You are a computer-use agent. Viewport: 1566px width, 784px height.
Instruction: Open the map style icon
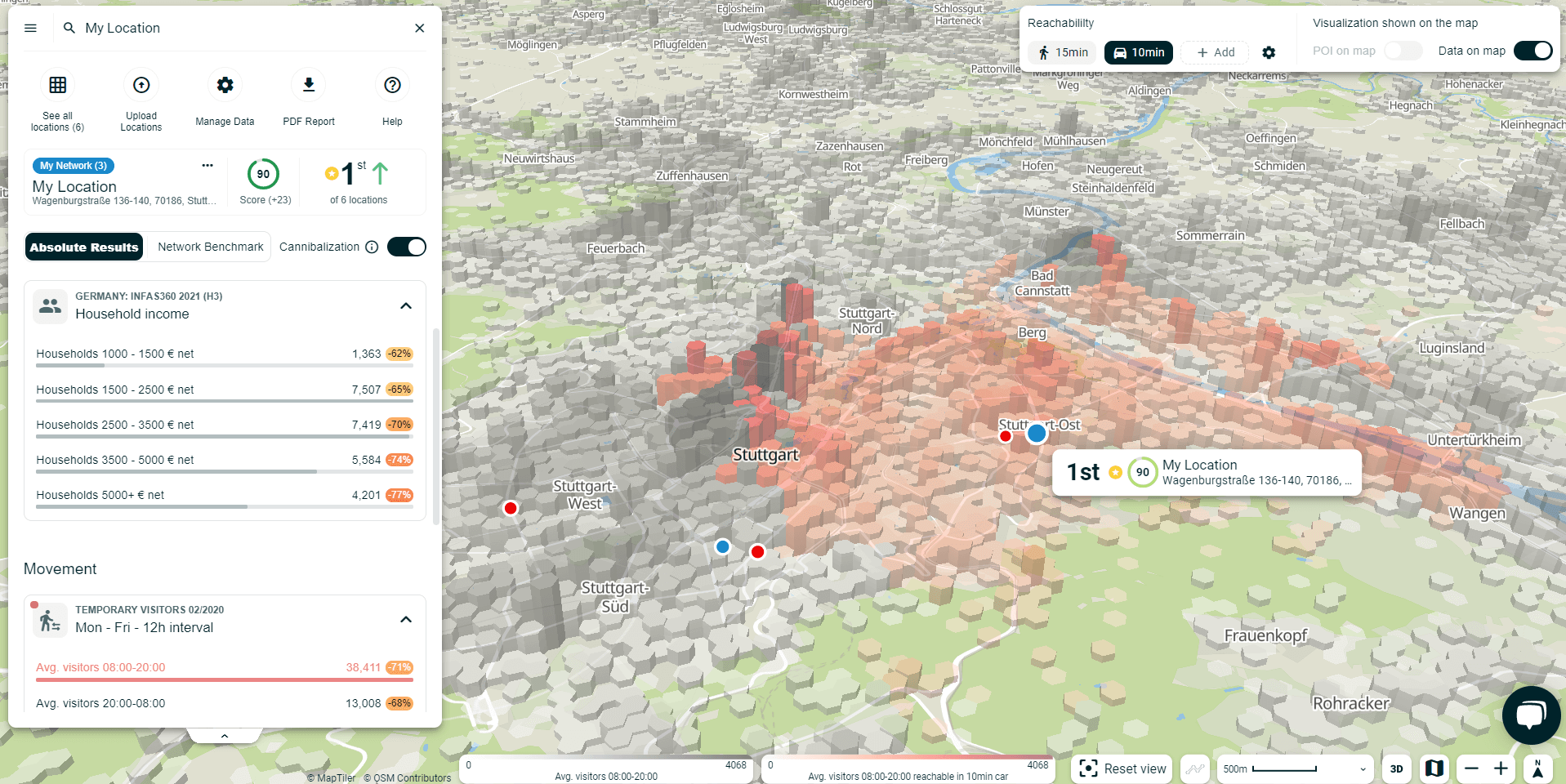[1434, 768]
